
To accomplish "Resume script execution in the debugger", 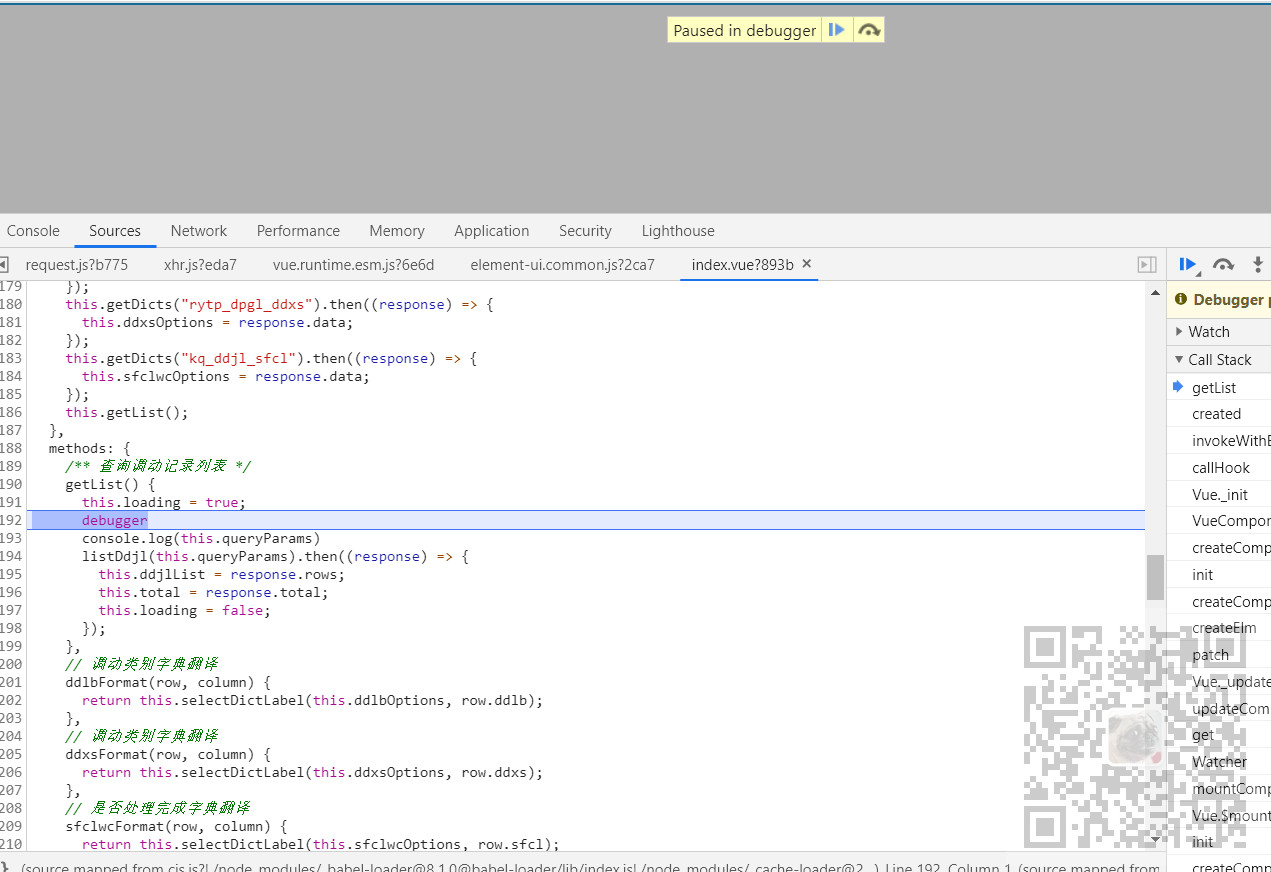I will (1188, 264).
